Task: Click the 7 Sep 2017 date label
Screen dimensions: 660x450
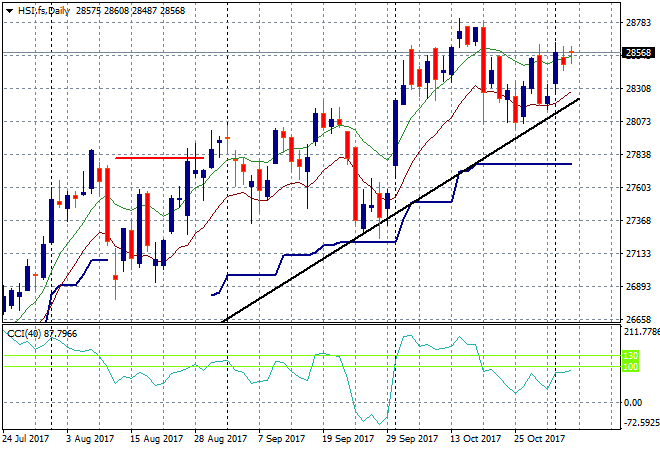Action: coord(281,439)
